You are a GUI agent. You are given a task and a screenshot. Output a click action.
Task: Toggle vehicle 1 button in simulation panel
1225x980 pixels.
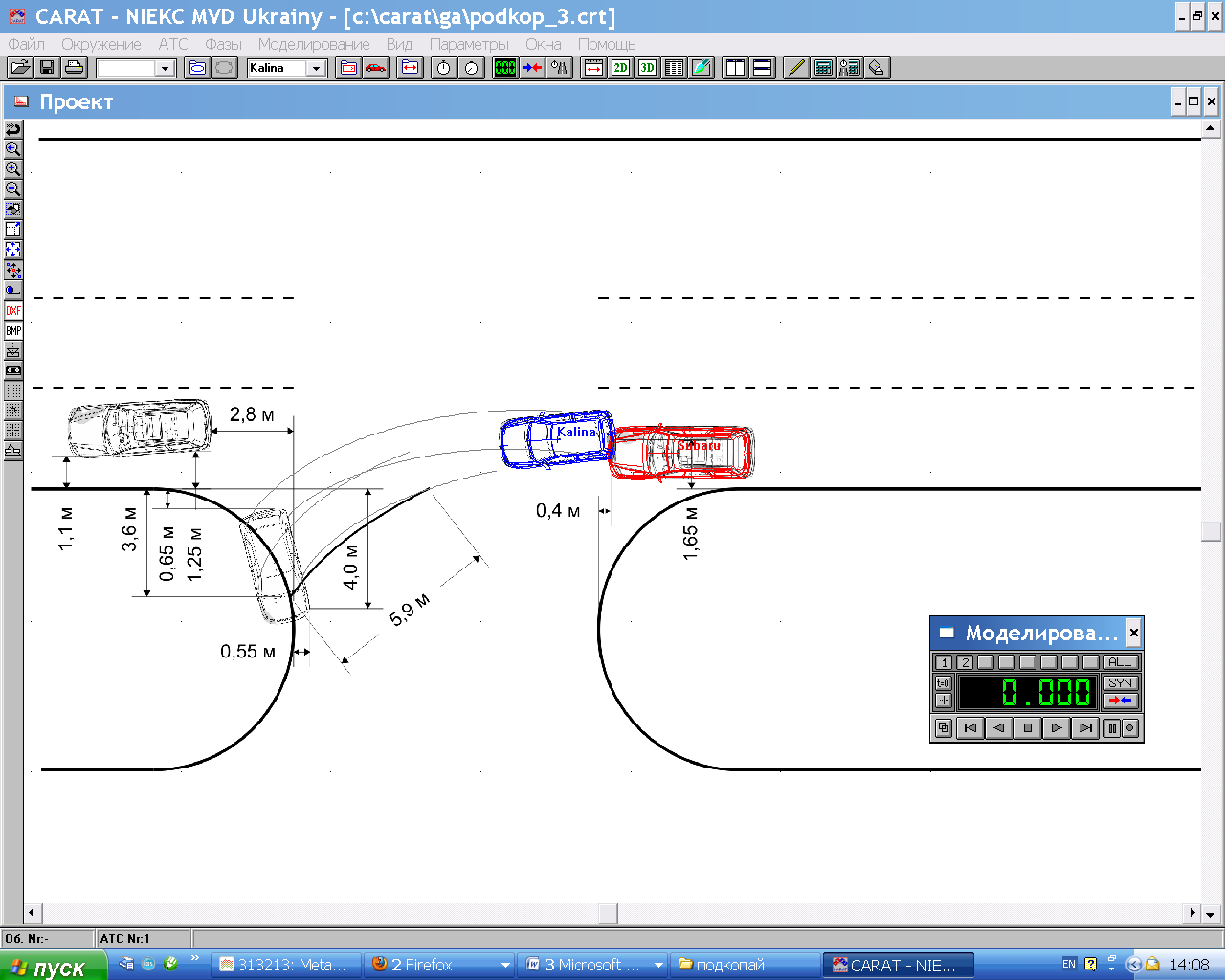click(944, 662)
